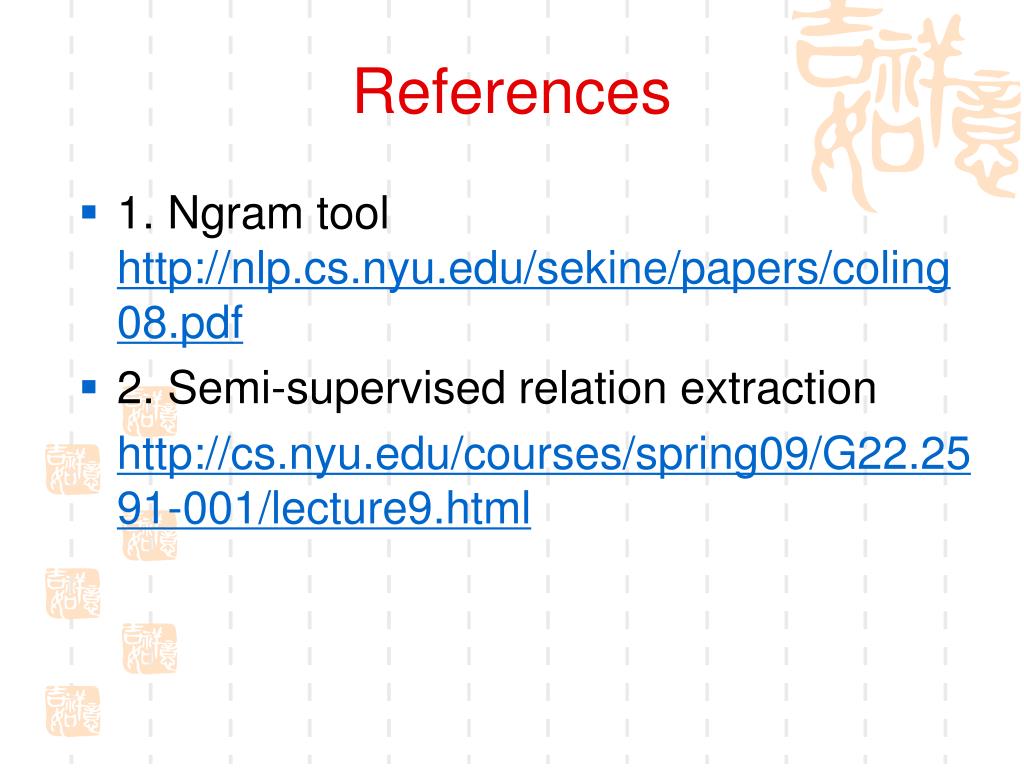Select the word 'tool' in item one
The height and width of the screenshot is (768, 1024).
(353, 213)
